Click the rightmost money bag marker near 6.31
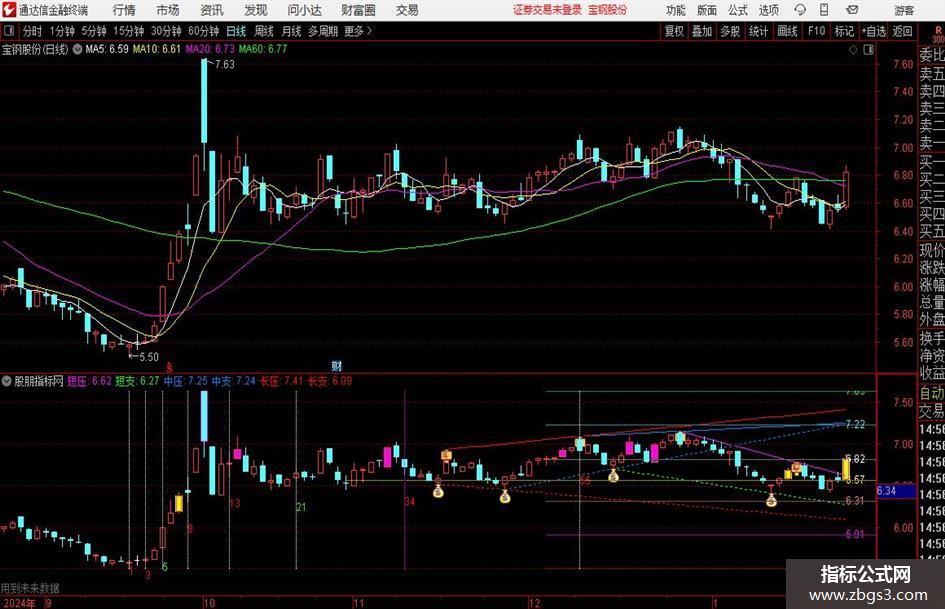945x609 pixels. (x=771, y=499)
